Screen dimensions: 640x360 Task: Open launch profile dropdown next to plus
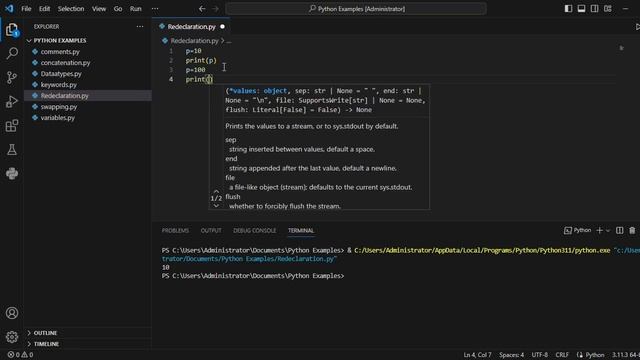tap(608, 231)
